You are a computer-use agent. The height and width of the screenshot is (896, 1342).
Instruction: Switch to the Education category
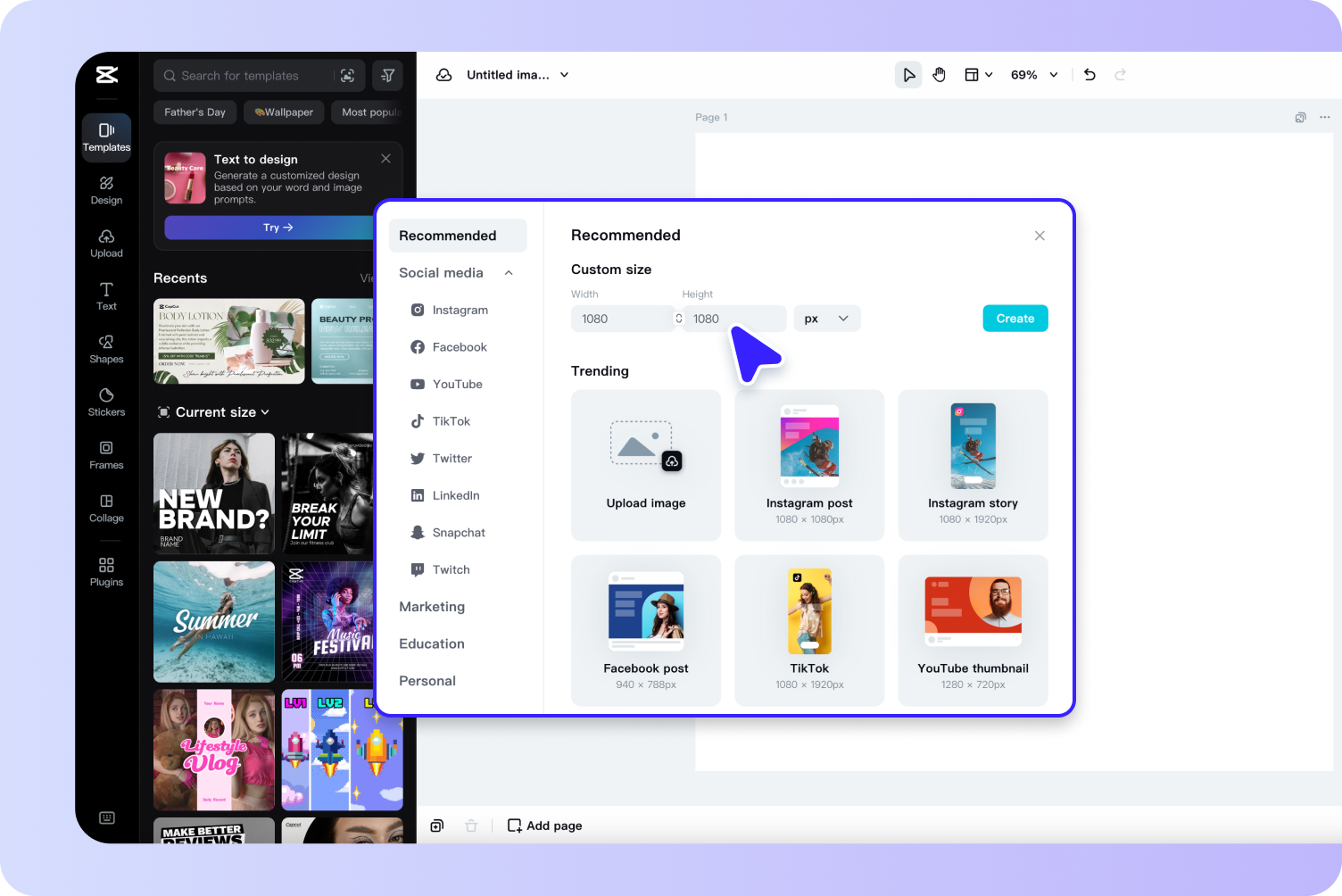[431, 643]
